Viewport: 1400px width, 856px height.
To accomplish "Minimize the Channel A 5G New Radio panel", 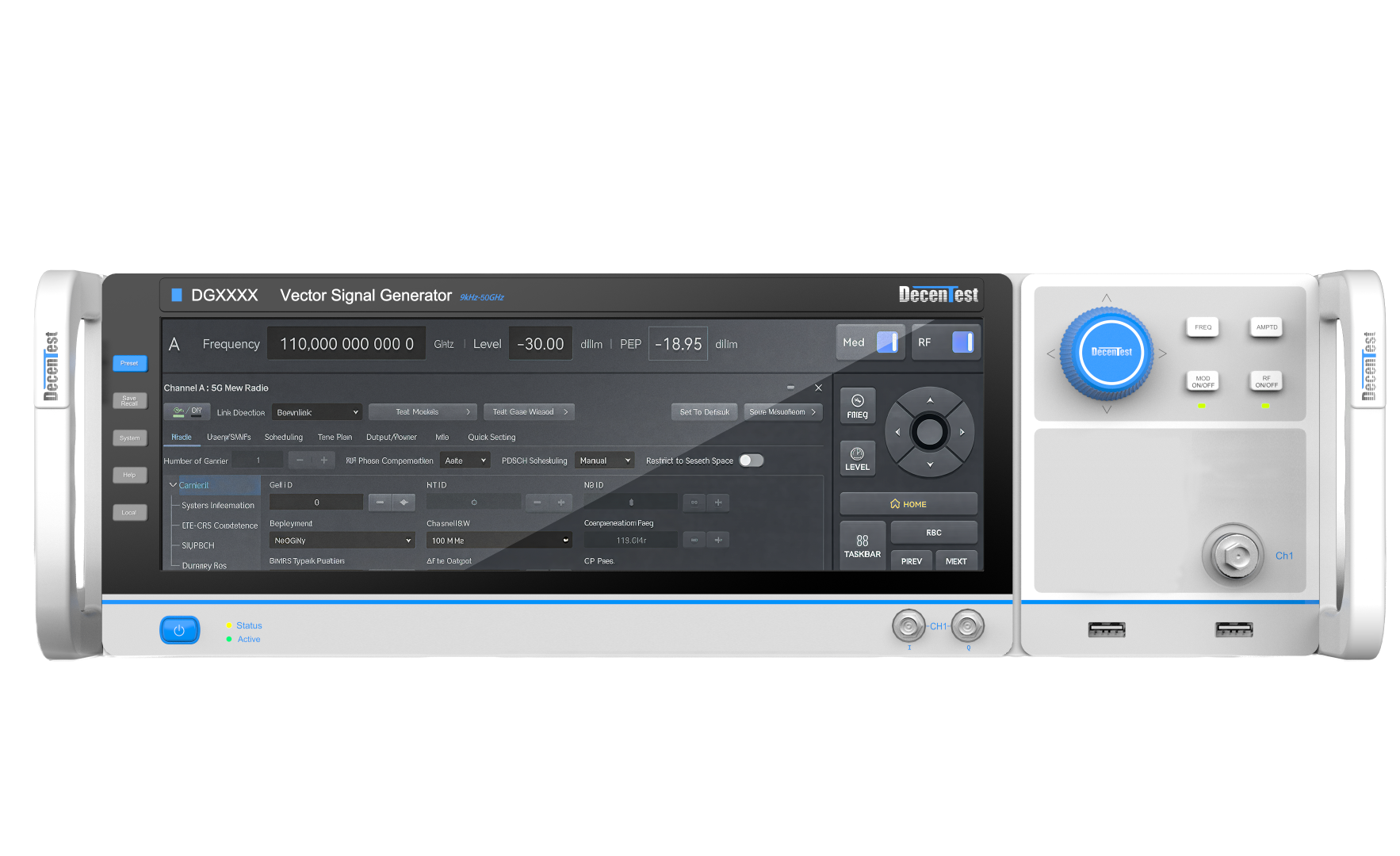I will [x=790, y=388].
